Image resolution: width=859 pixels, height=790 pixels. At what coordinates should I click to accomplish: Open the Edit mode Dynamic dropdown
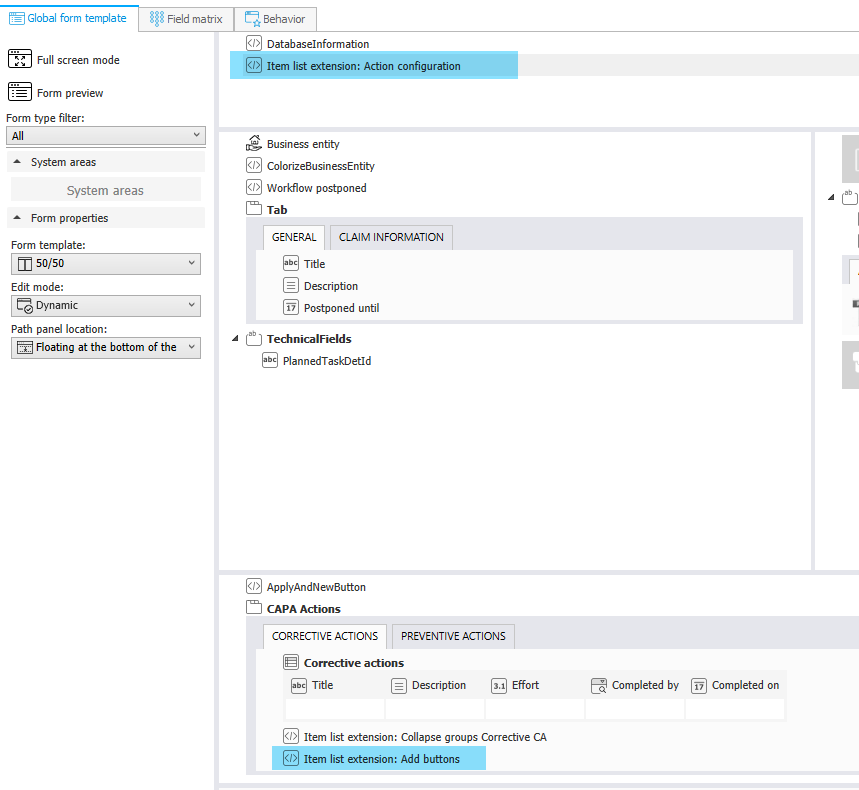click(105, 306)
